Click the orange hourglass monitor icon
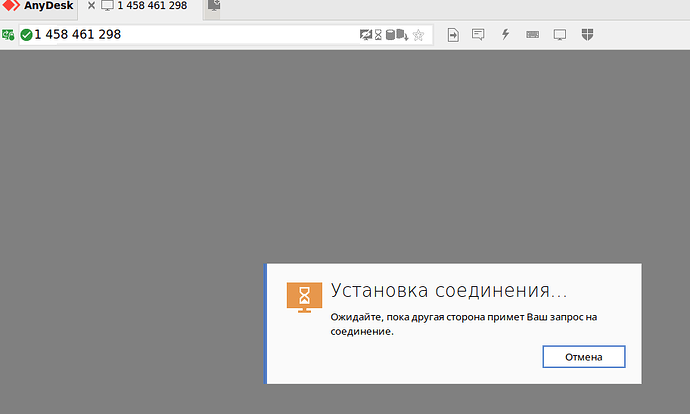This screenshot has height=414, width=690. (304, 298)
